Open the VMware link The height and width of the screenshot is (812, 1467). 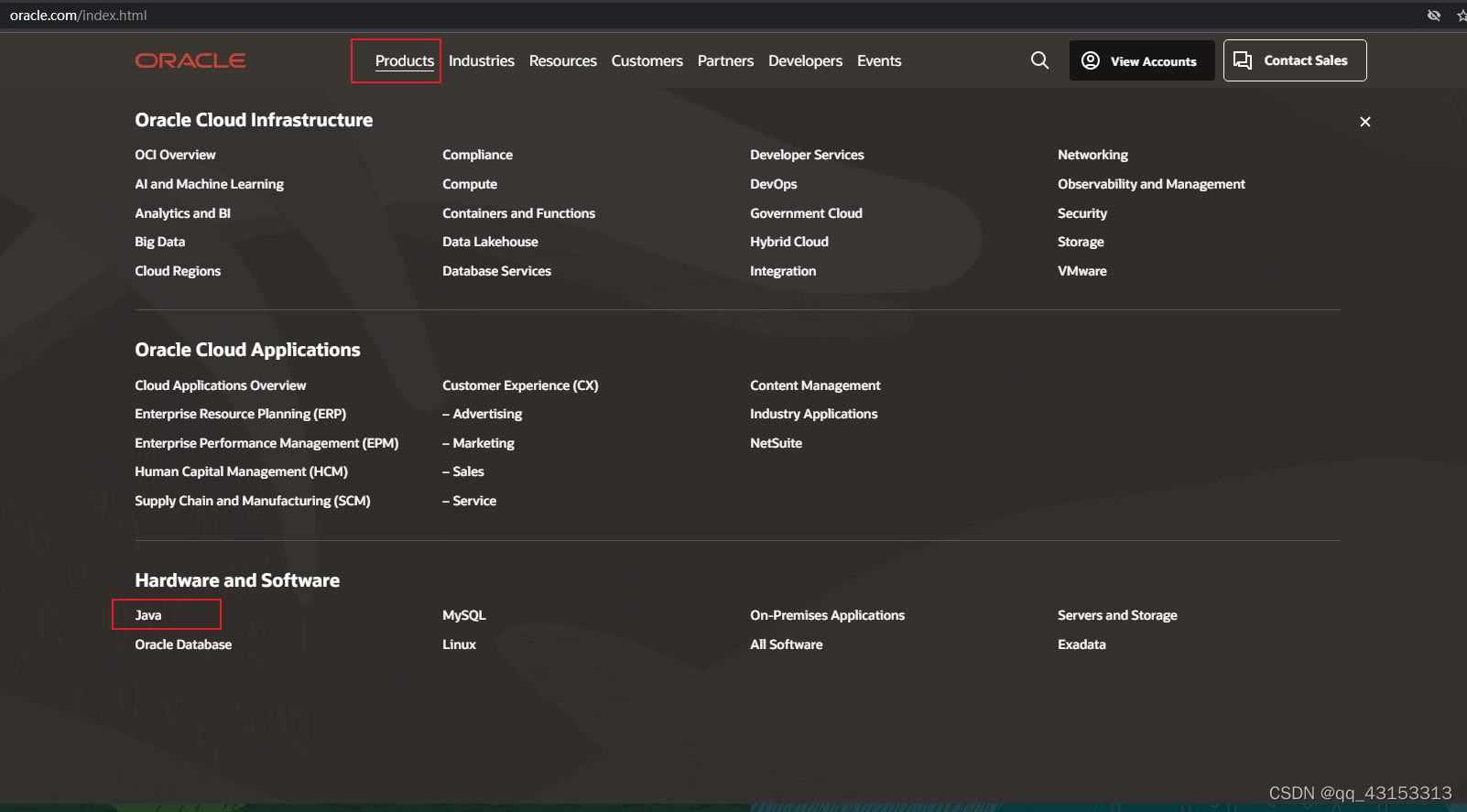coord(1081,271)
